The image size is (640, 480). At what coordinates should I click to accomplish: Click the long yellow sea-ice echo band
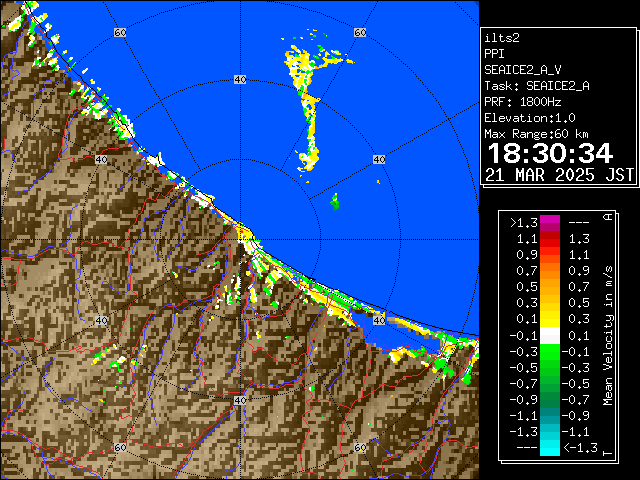311,122
